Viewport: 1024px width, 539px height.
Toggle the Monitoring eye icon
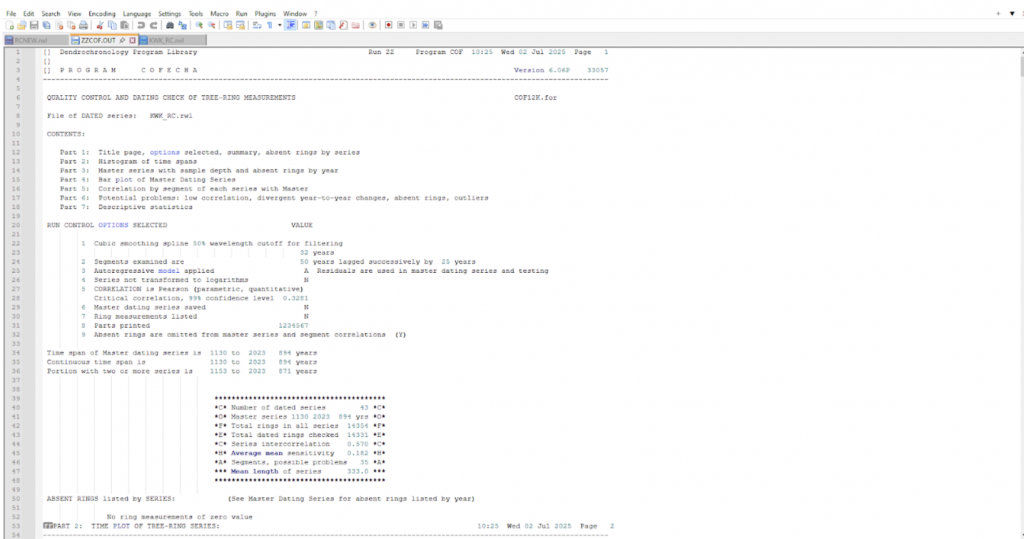372,24
